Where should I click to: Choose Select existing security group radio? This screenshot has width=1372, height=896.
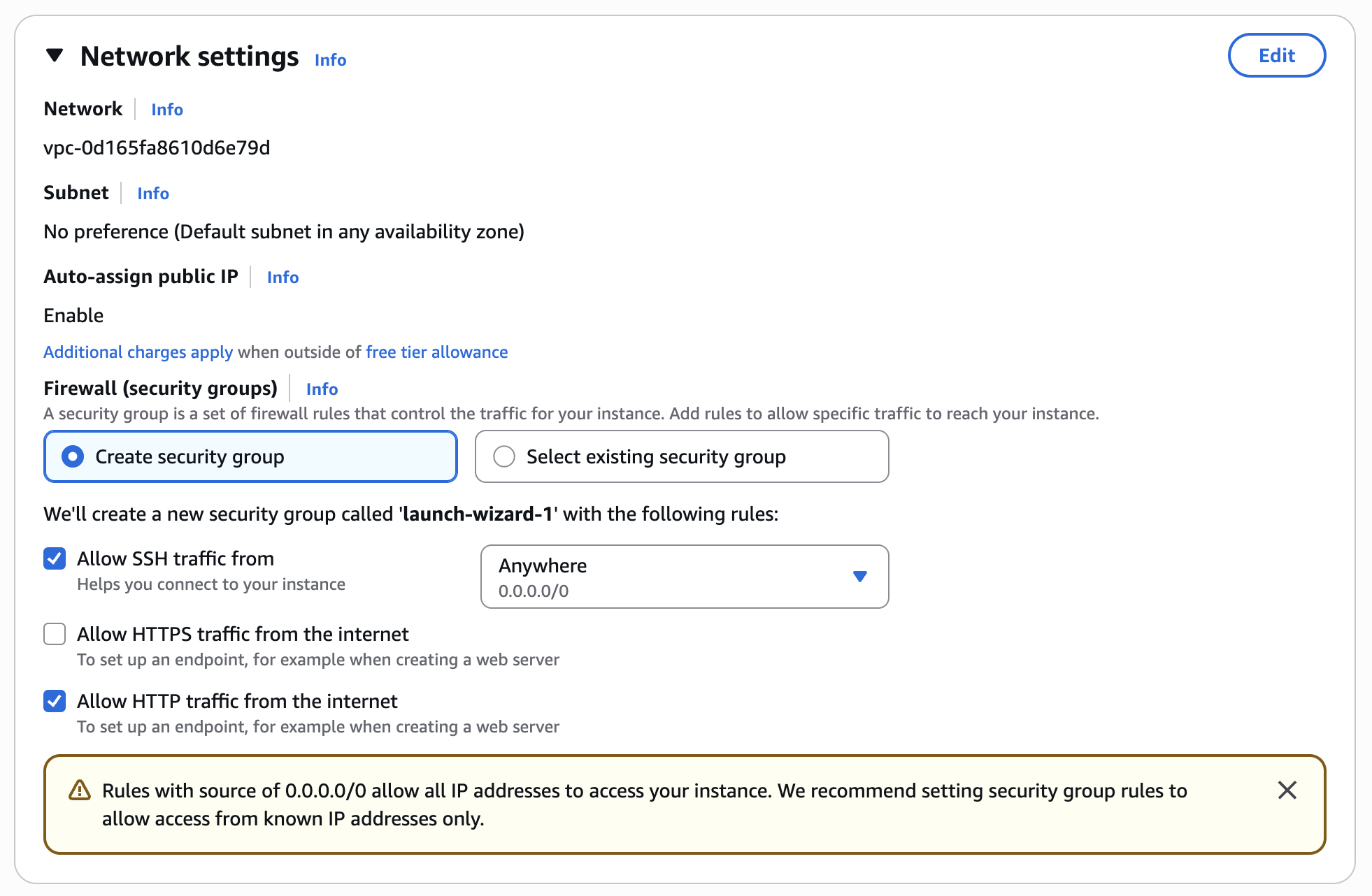tap(504, 456)
